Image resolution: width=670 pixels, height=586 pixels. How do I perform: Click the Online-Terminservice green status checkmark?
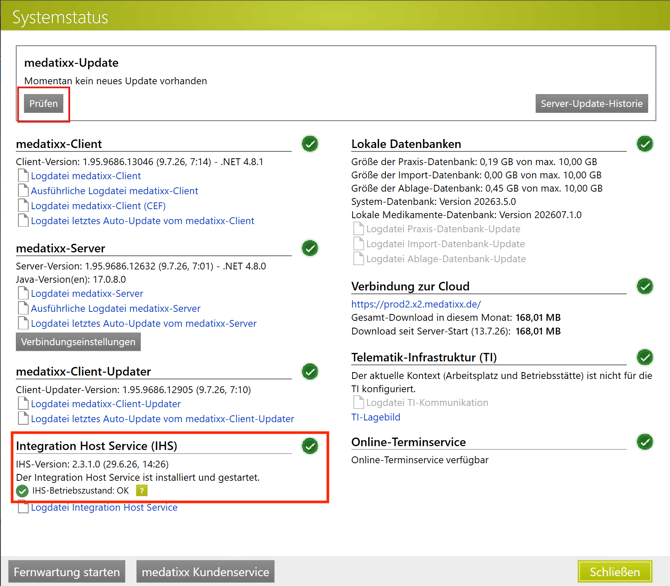pyautogui.click(x=645, y=442)
